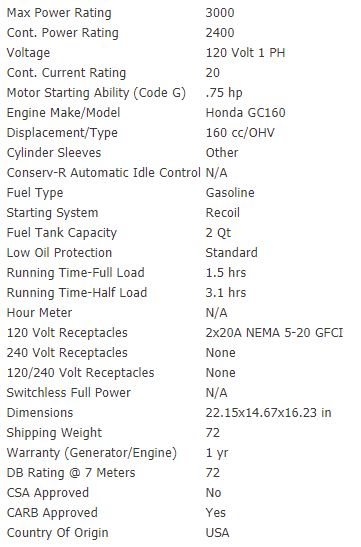
Task: Click the Cylinder Sleeves label
Action: coord(54,153)
